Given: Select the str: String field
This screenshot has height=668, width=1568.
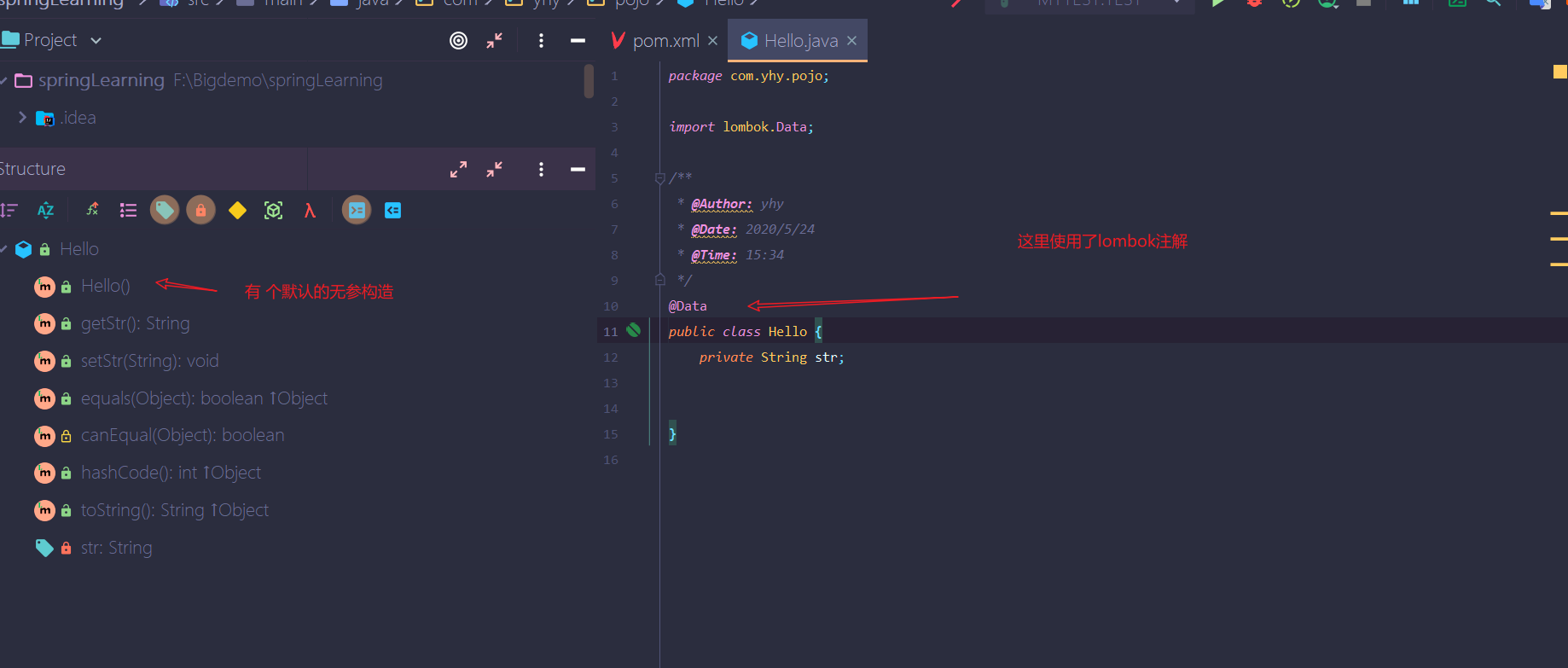Looking at the screenshot, I should 117,548.
